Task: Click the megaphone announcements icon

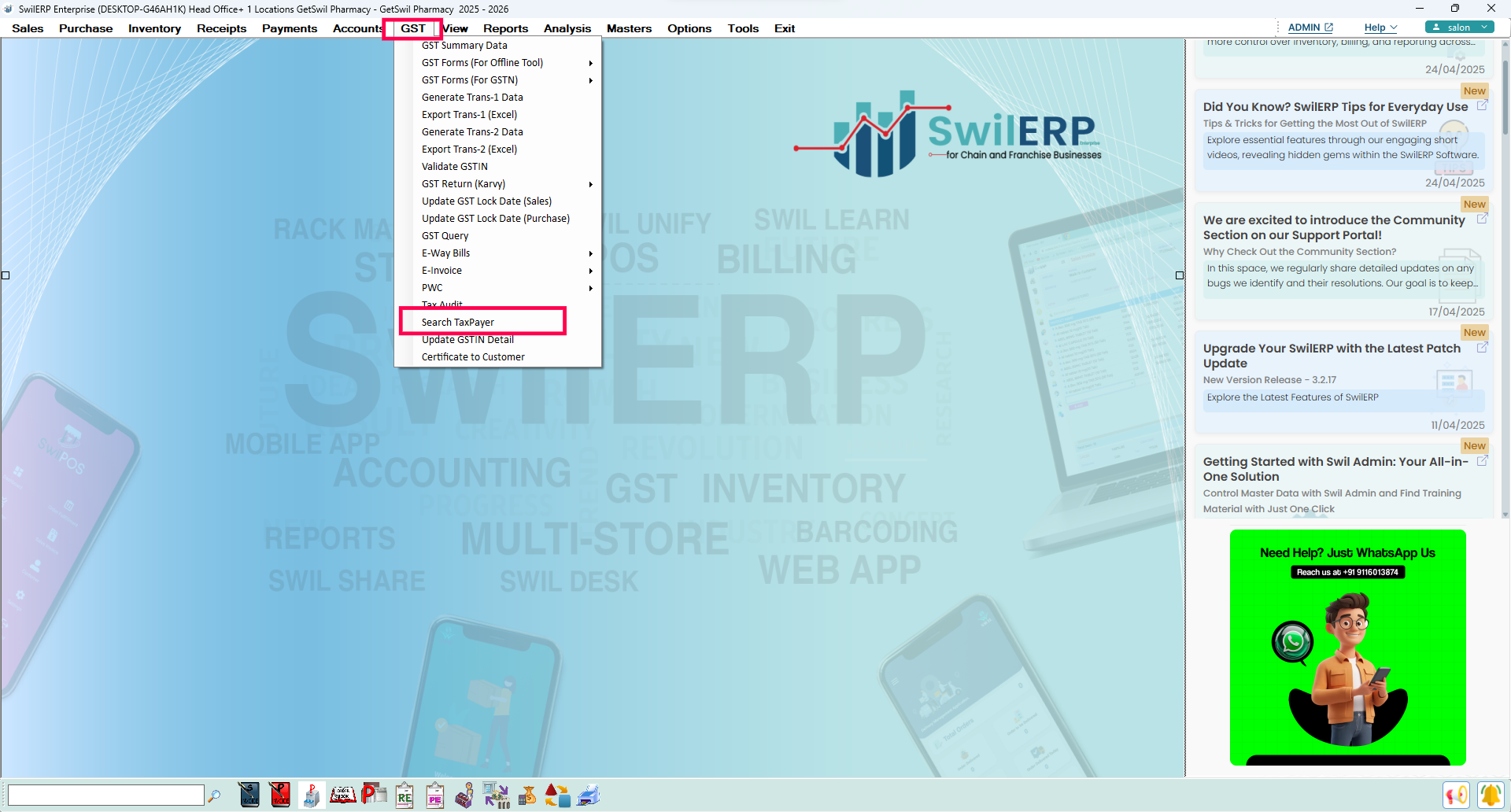Action: (x=1456, y=795)
